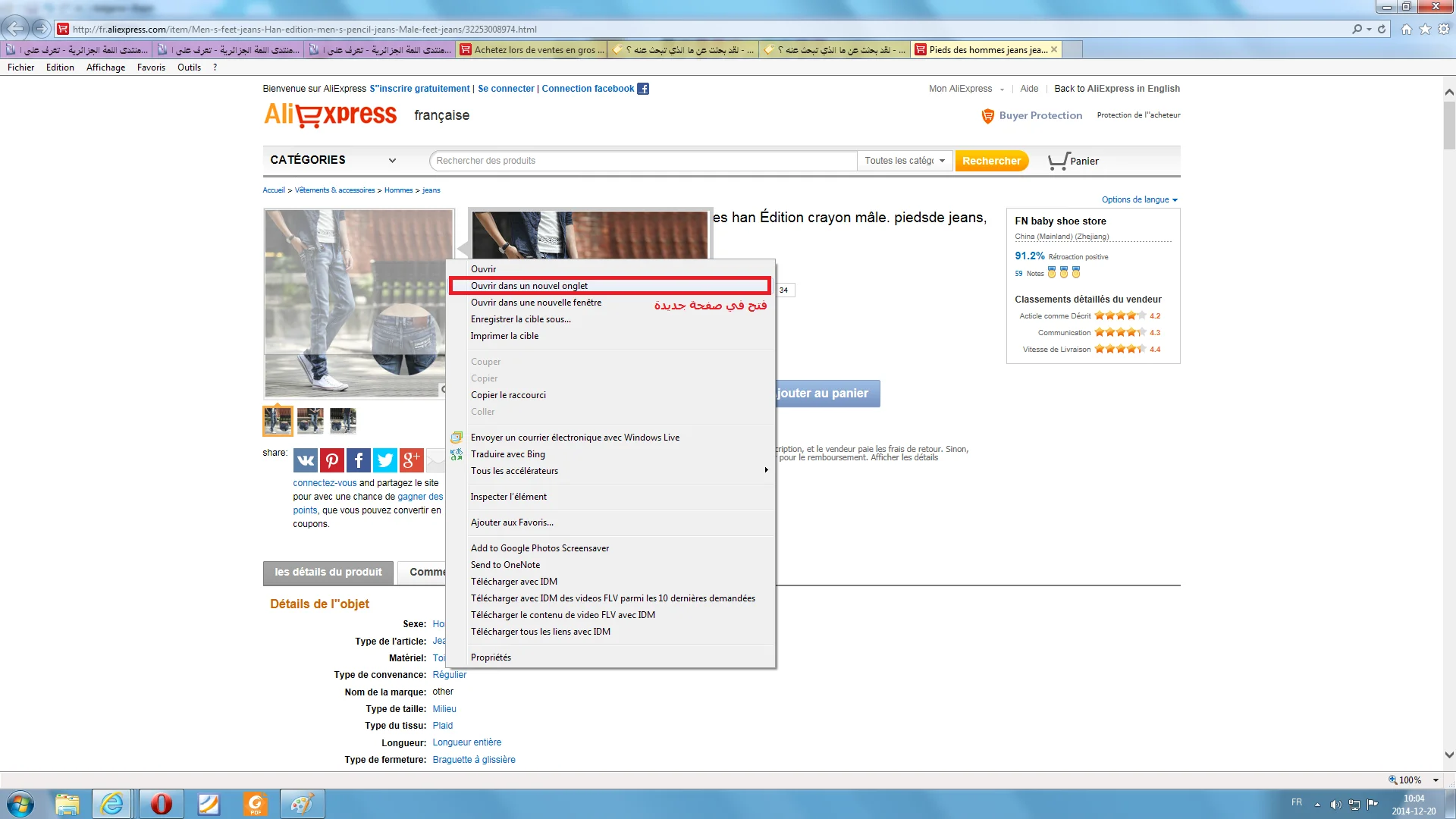Open Toutes les catégories combo box
The image size is (1456, 819).
(x=905, y=161)
